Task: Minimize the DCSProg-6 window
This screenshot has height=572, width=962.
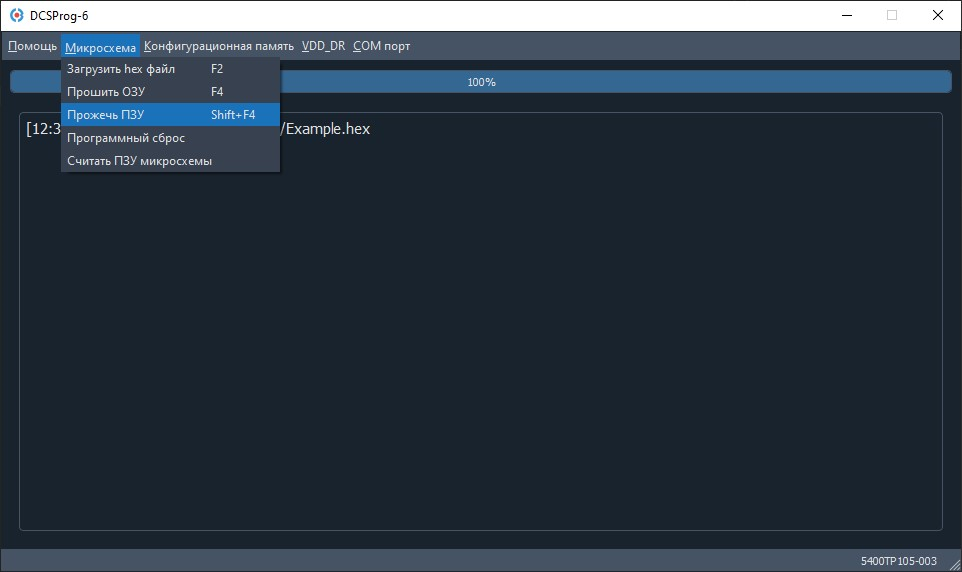Action: [847, 15]
